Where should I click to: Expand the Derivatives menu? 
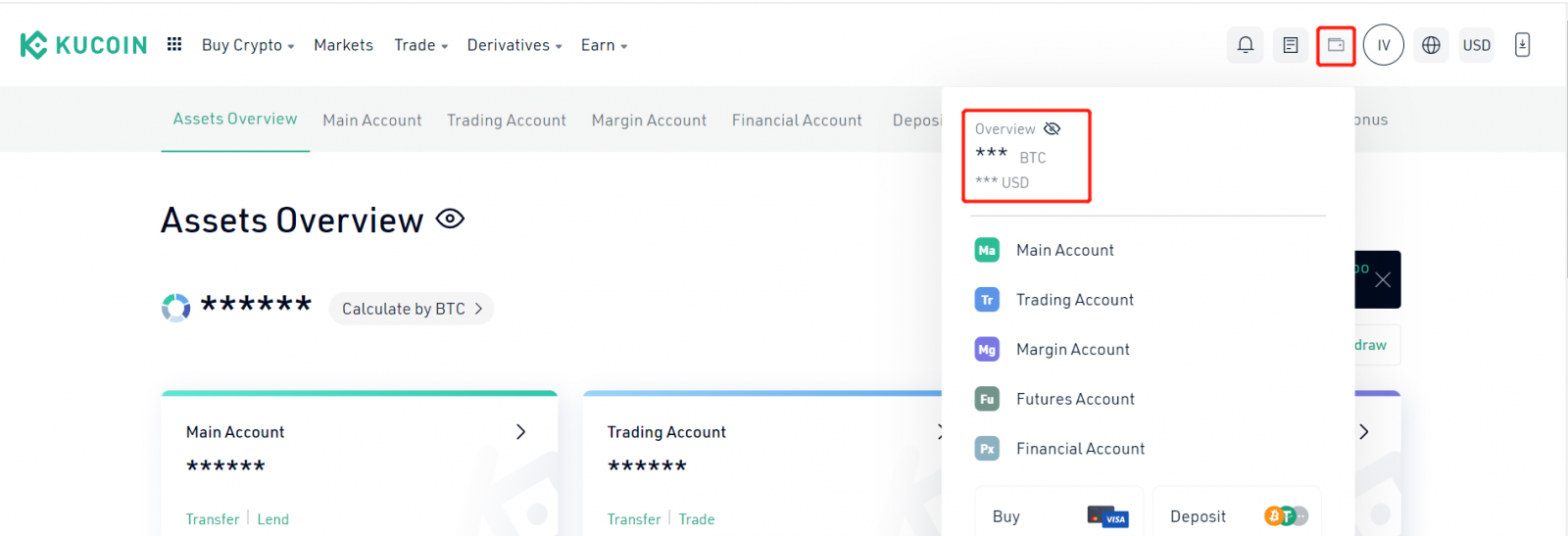point(514,45)
